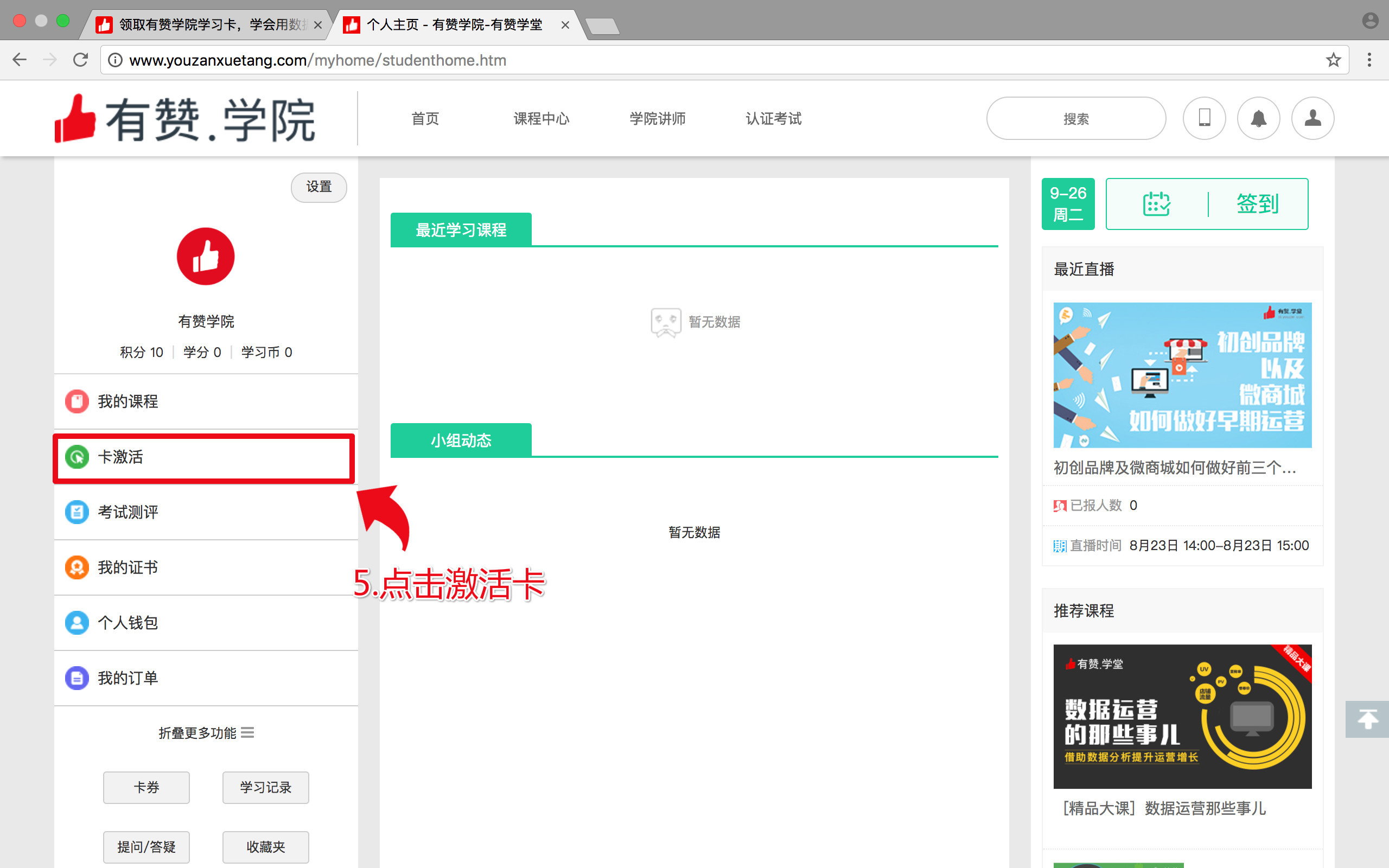Open Chrome three-dot menu
This screenshot has height=868, width=1389.
pyautogui.click(x=1369, y=60)
